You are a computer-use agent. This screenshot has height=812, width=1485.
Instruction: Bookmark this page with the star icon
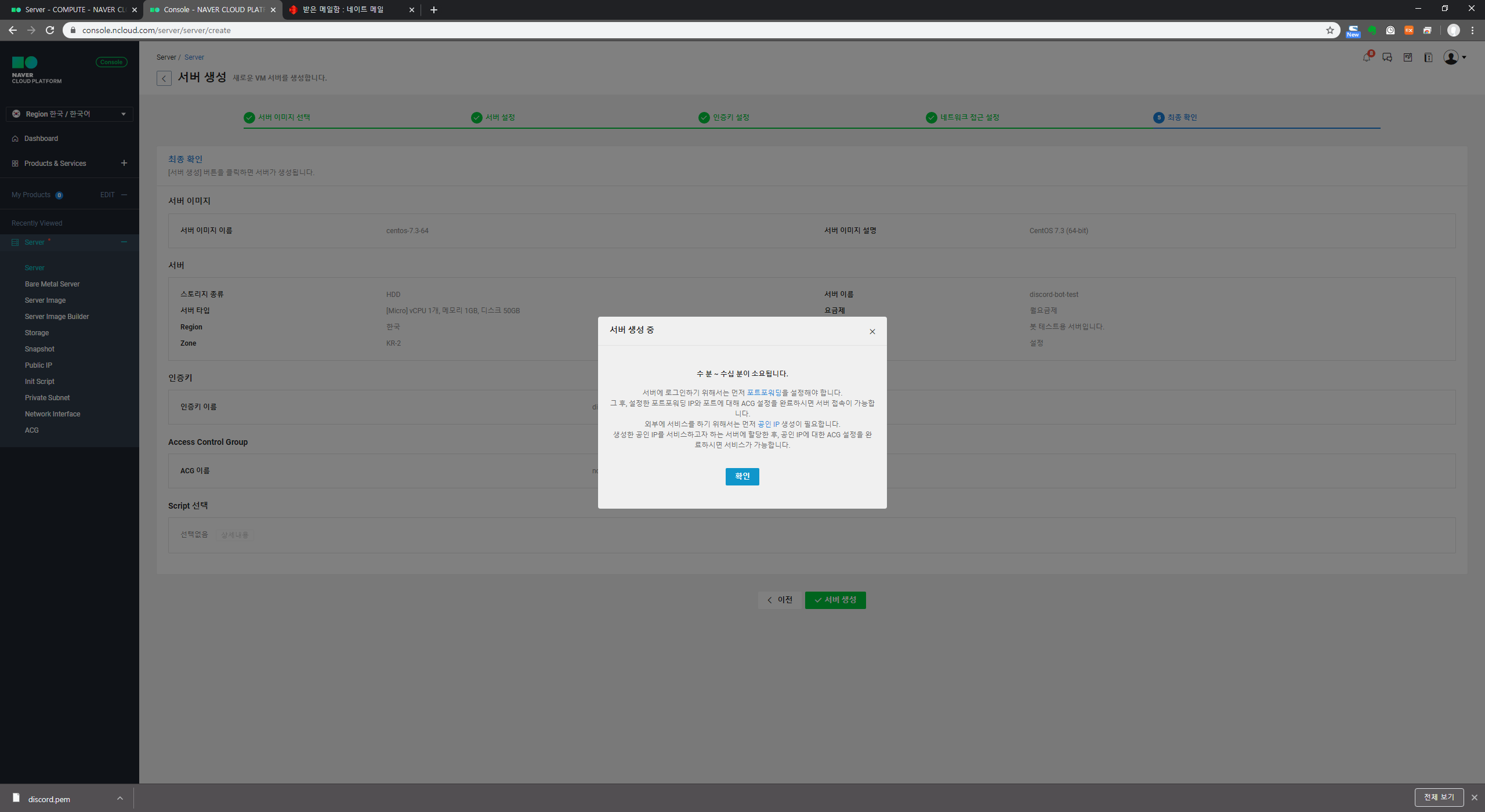click(1330, 30)
